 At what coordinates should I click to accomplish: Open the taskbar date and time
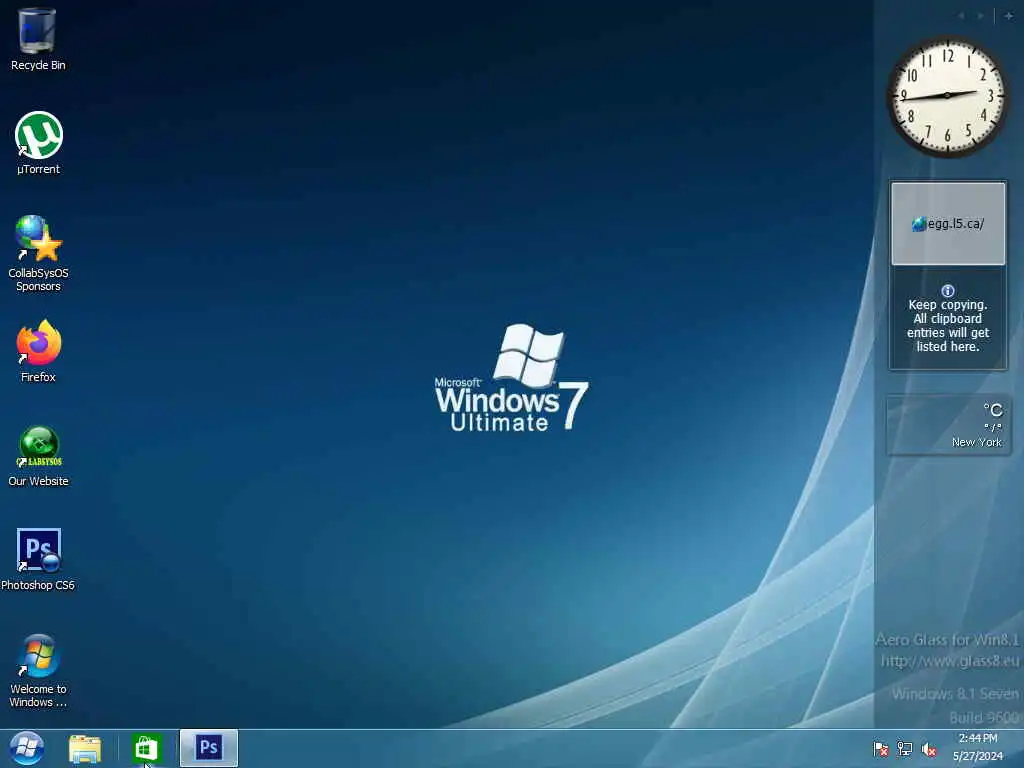pyautogui.click(x=978, y=747)
